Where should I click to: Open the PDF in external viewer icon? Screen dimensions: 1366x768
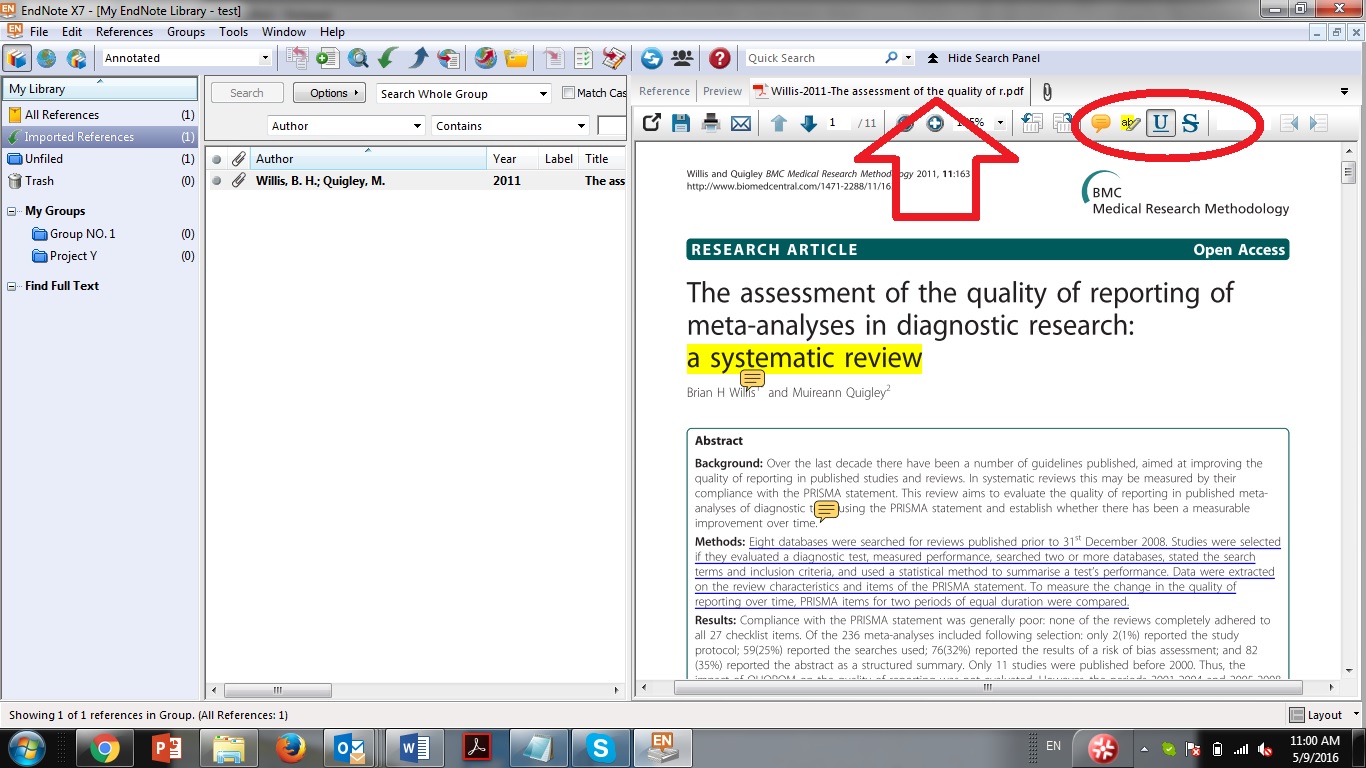(x=651, y=122)
